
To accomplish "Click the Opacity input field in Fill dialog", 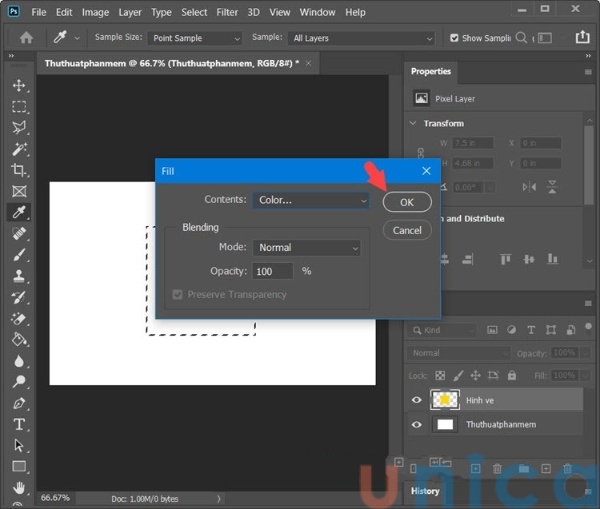I will (x=273, y=271).
